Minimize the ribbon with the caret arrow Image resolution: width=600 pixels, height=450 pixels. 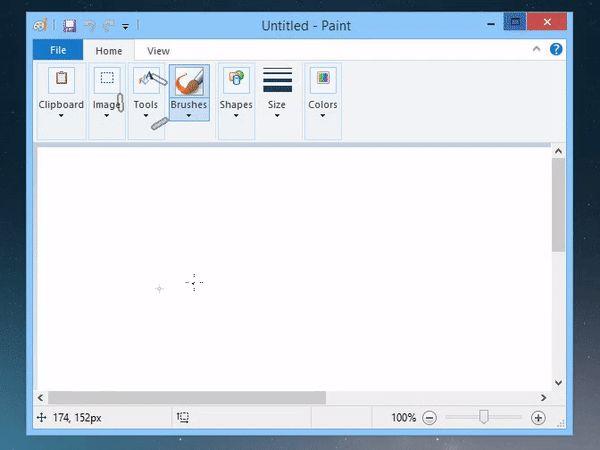pyautogui.click(x=536, y=49)
